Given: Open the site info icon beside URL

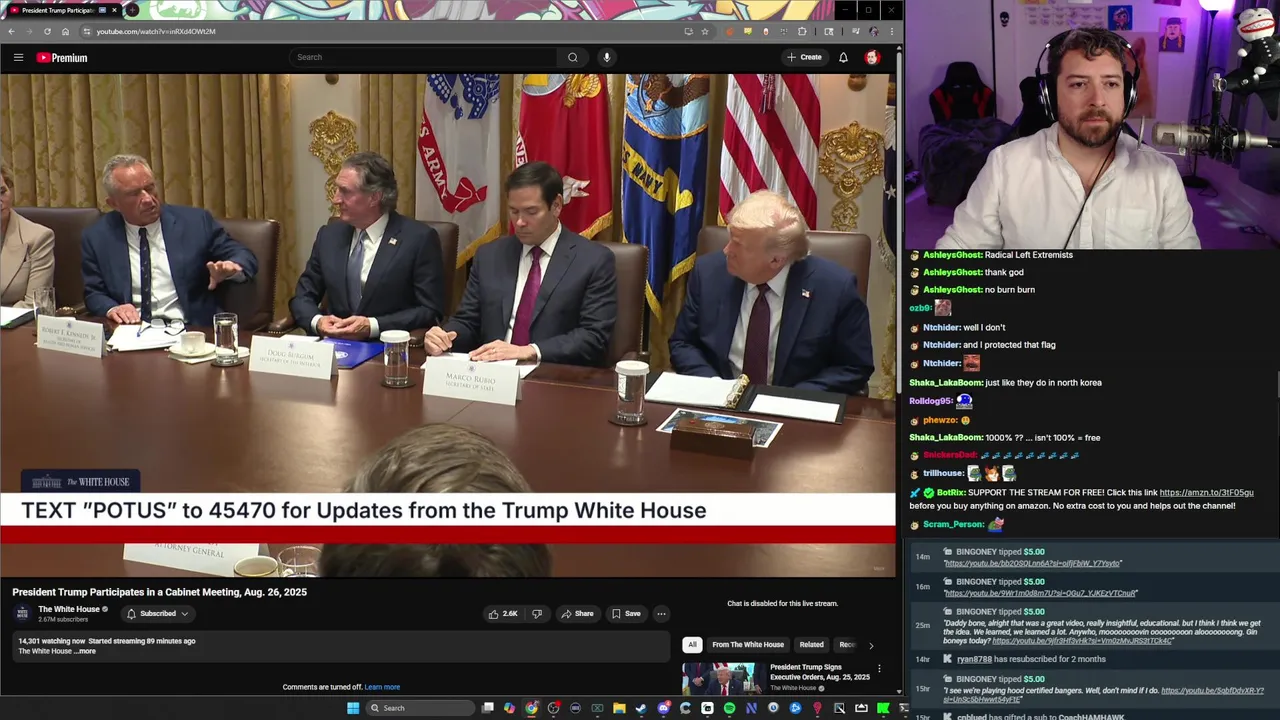Looking at the screenshot, I should 86,31.
